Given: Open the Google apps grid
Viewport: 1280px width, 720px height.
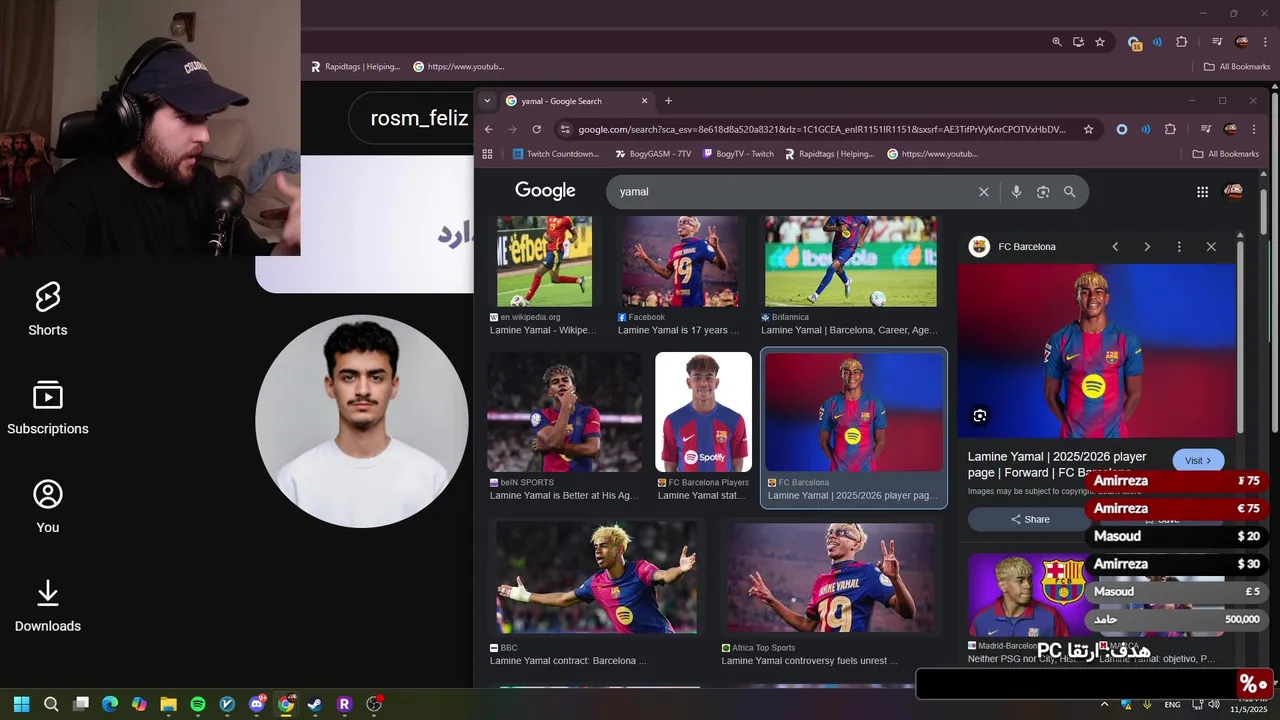Looking at the screenshot, I should (x=1202, y=192).
